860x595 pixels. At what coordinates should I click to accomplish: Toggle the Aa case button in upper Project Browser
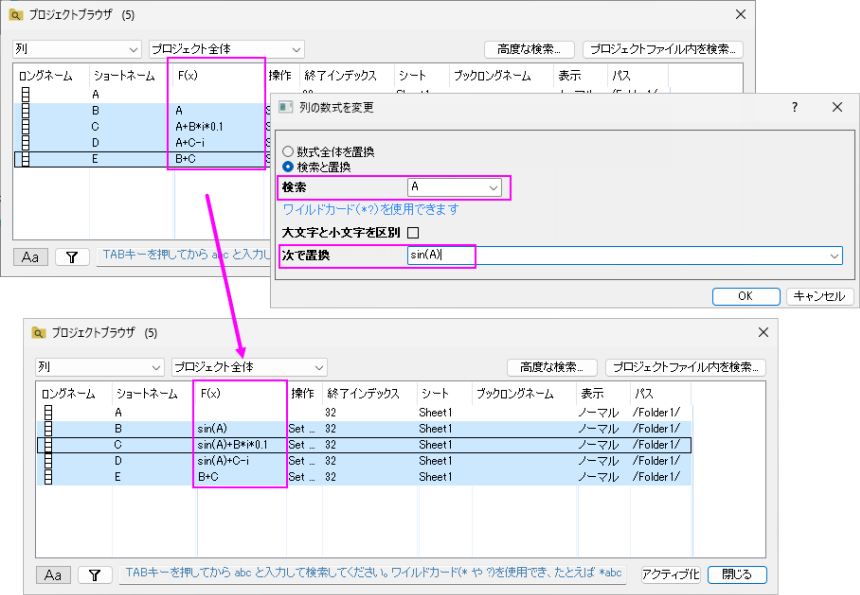(31, 257)
